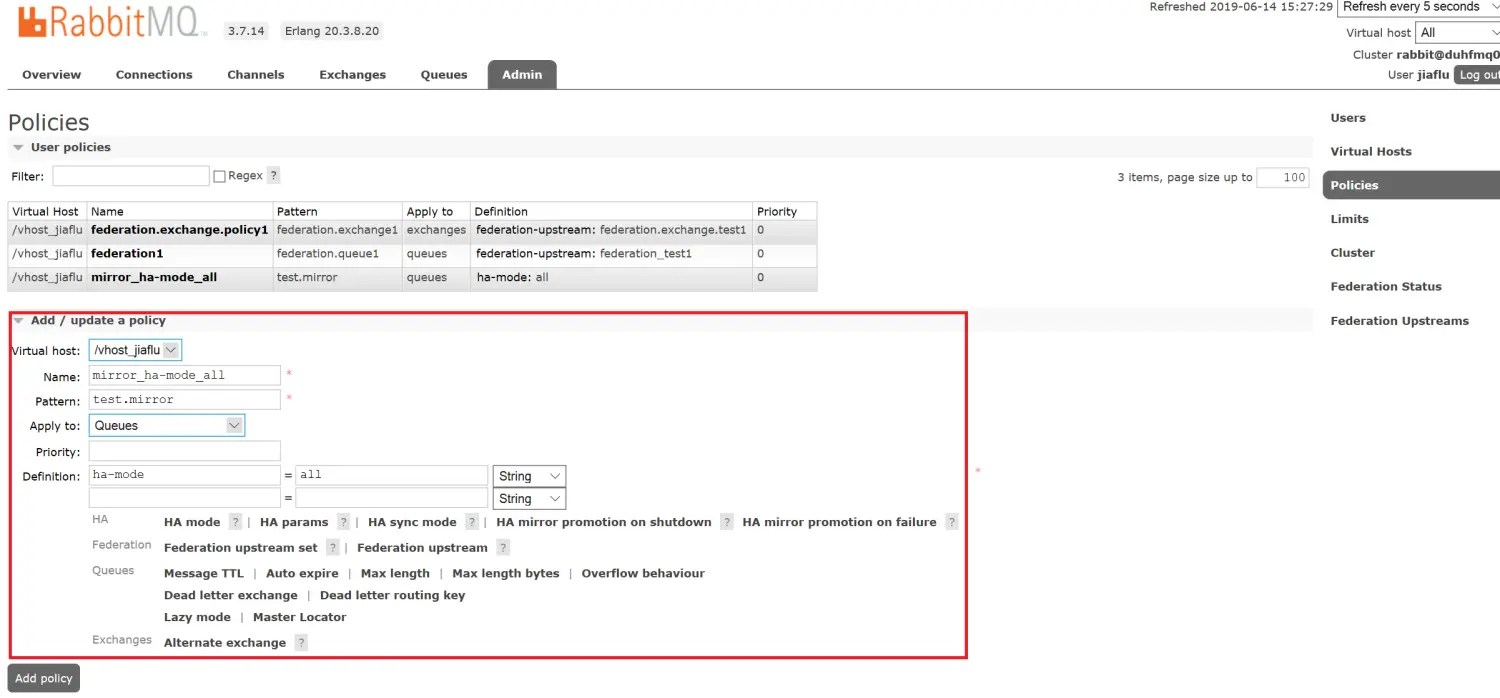Switch to the Exchanges tab

[x=353, y=75]
